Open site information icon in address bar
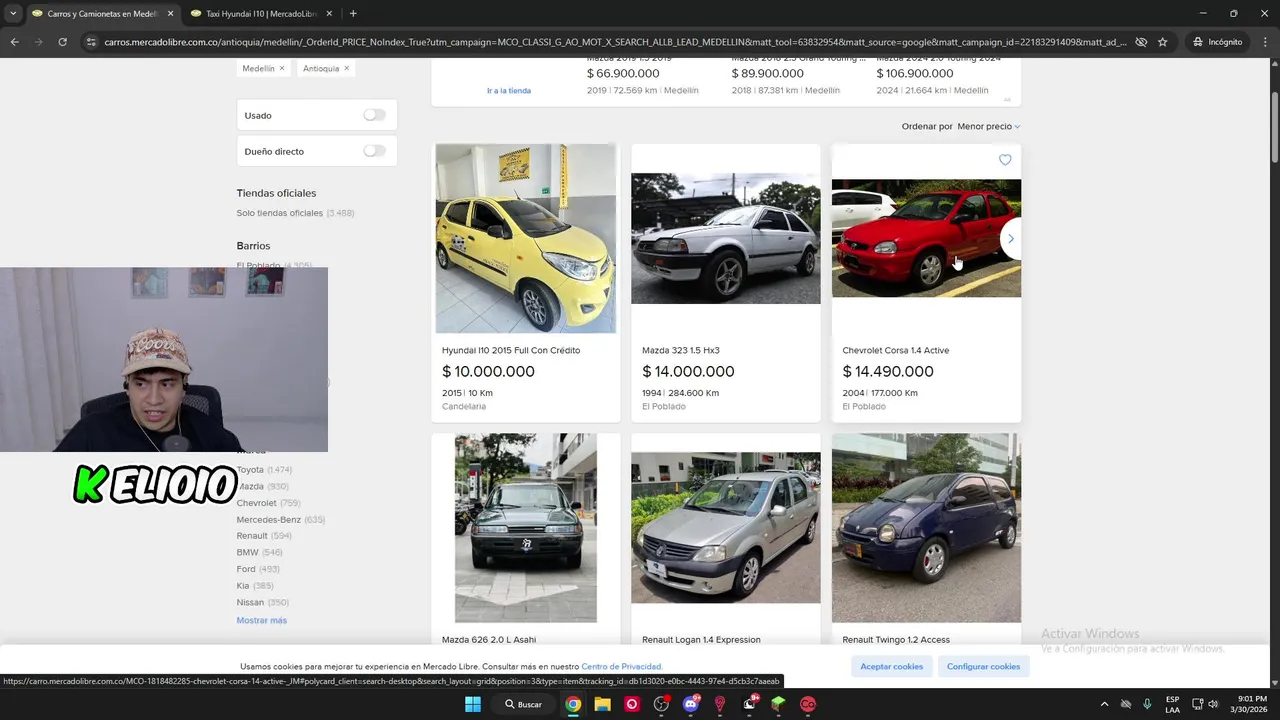This screenshot has height=720, width=1280. [91, 42]
